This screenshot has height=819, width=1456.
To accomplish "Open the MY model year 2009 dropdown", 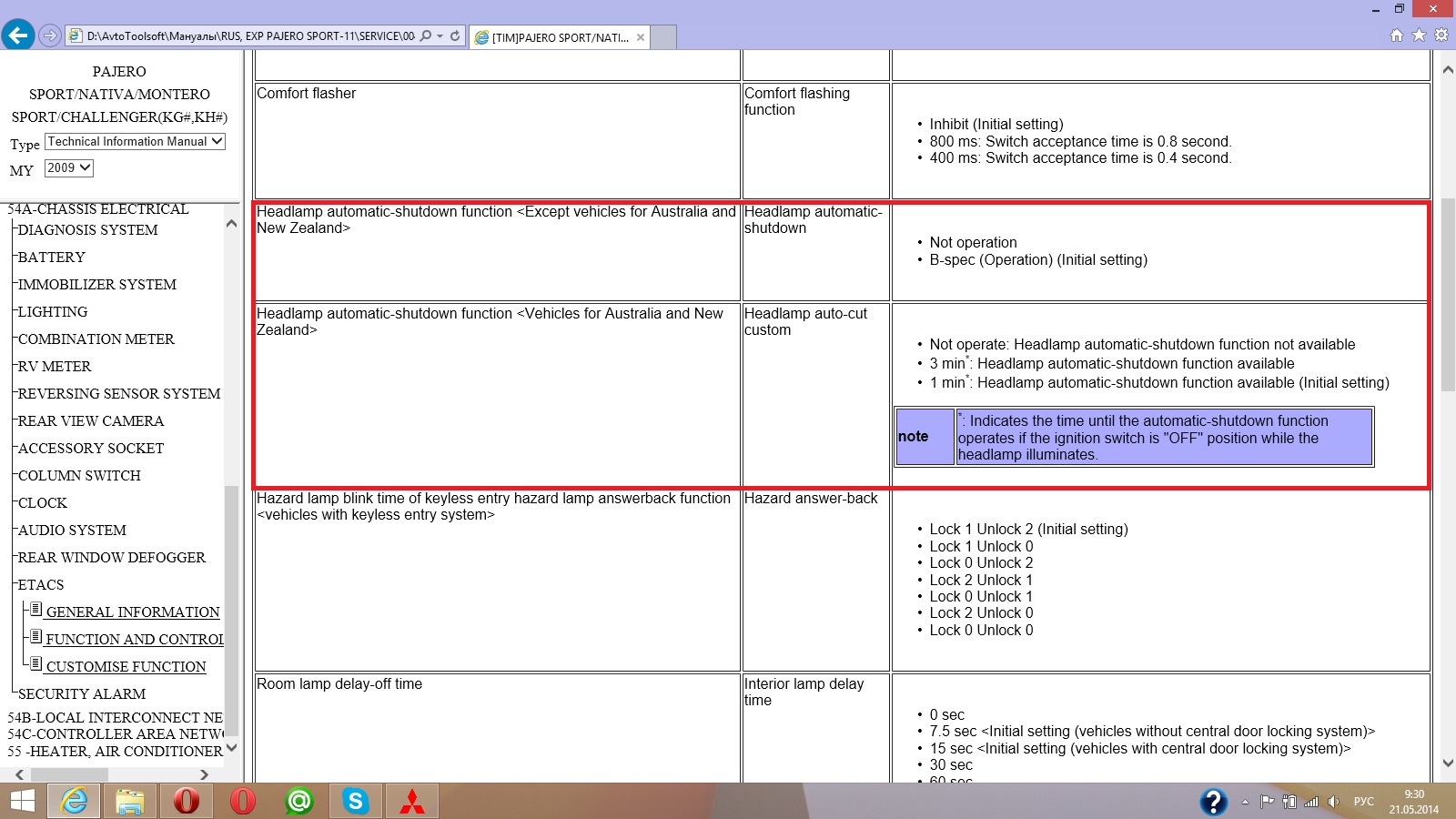I will [69, 168].
